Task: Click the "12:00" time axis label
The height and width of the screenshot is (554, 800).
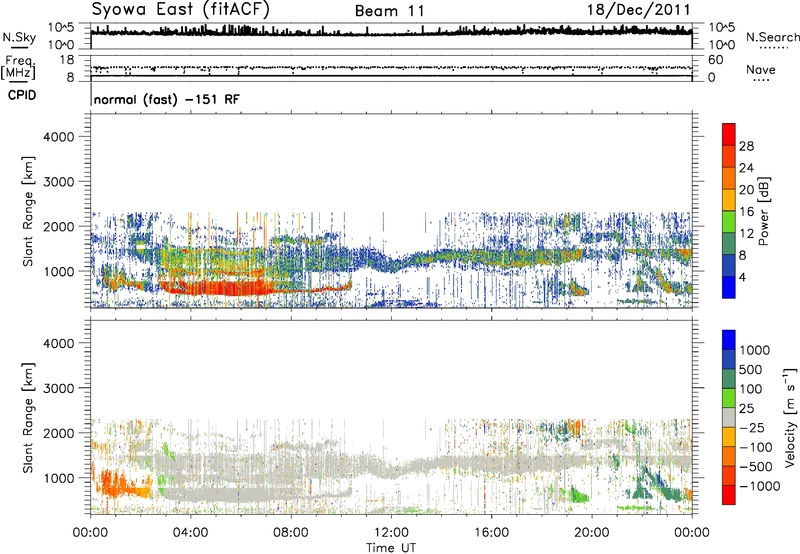Action: coord(391,533)
